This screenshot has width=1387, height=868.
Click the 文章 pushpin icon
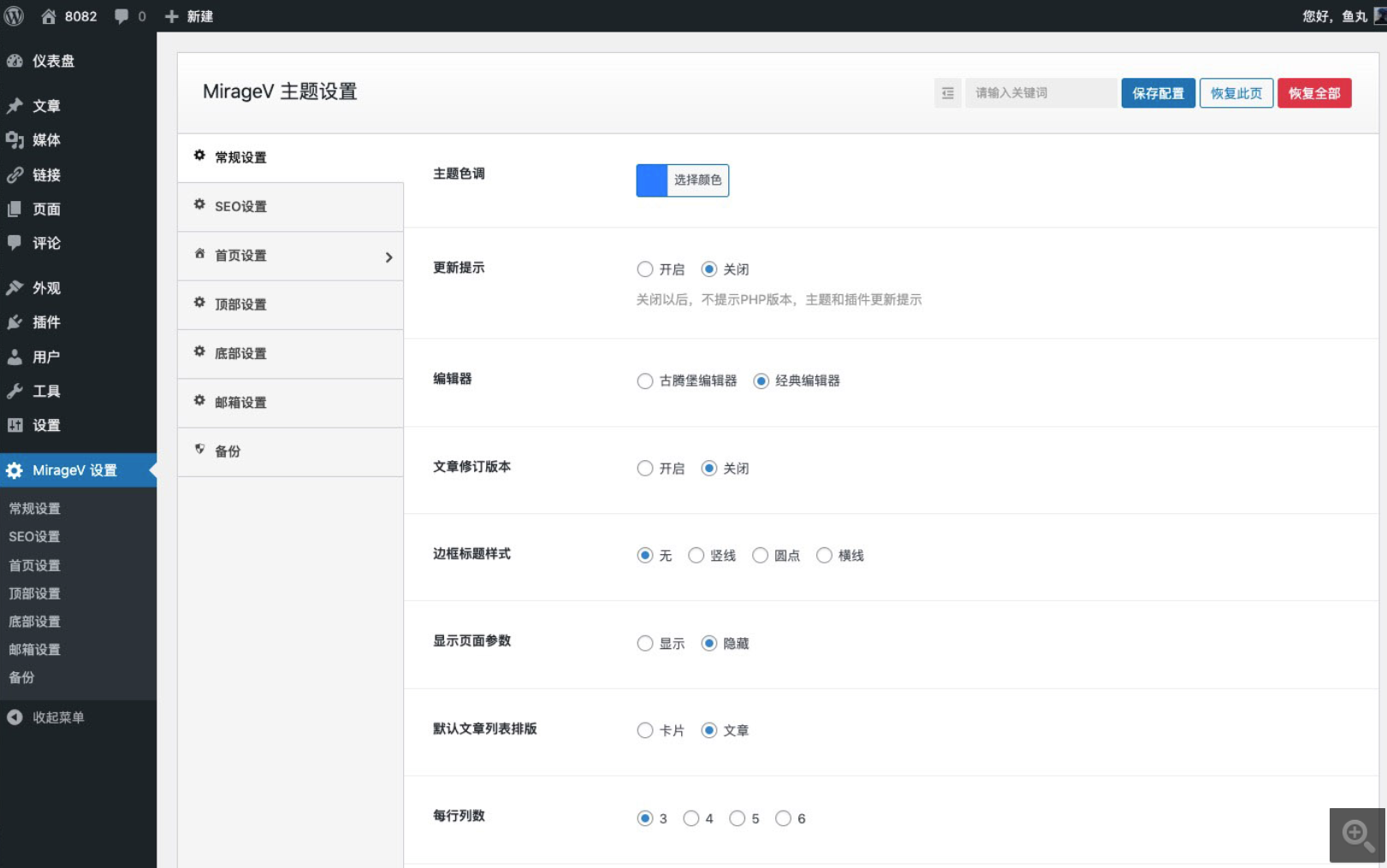[15, 106]
